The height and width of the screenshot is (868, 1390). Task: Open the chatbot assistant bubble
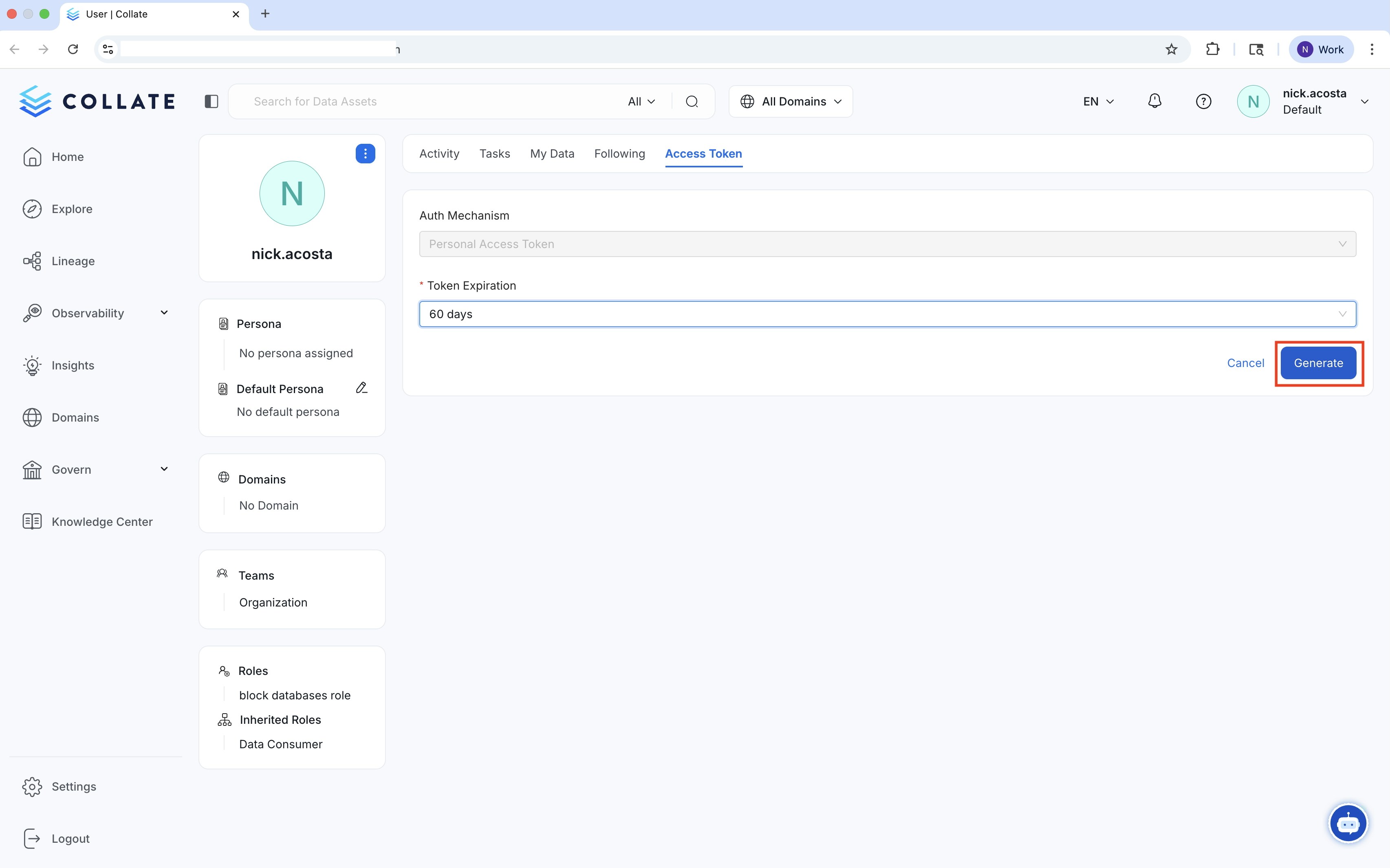[x=1348, y=823]
